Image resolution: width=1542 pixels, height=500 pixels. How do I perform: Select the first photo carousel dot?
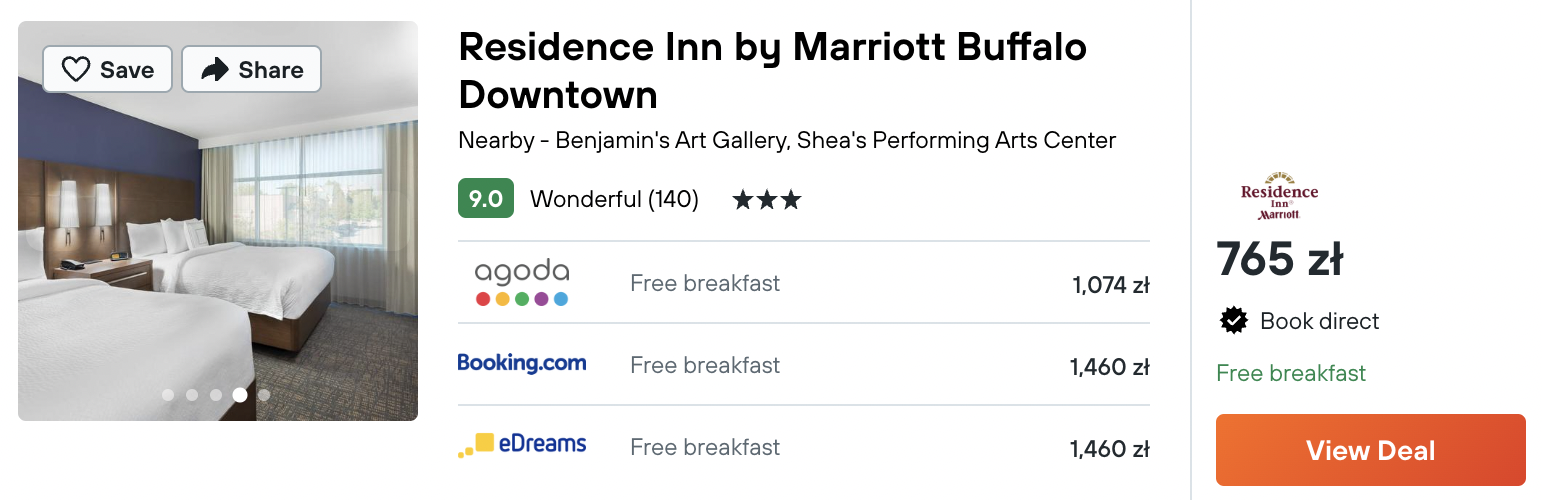tap(168, 395)
